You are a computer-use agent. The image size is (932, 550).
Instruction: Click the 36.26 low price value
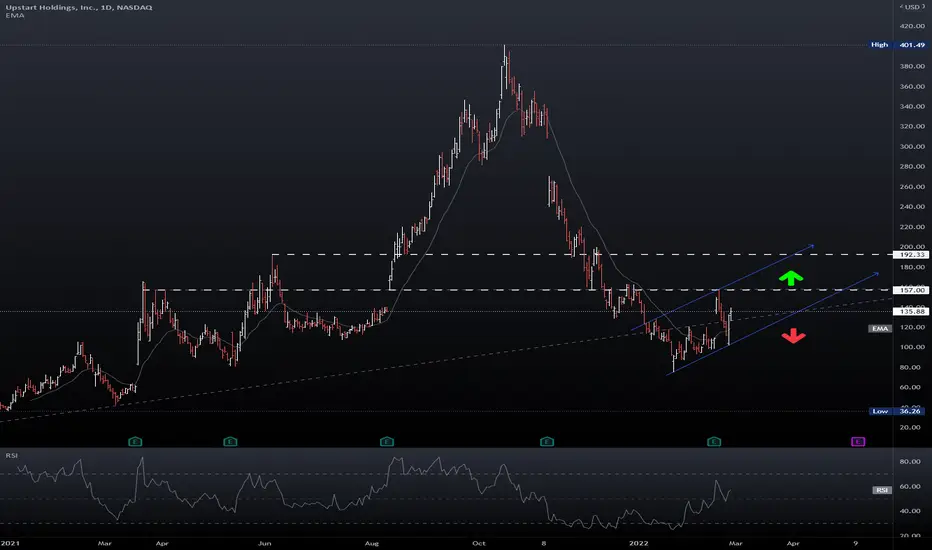pos(910,411)
